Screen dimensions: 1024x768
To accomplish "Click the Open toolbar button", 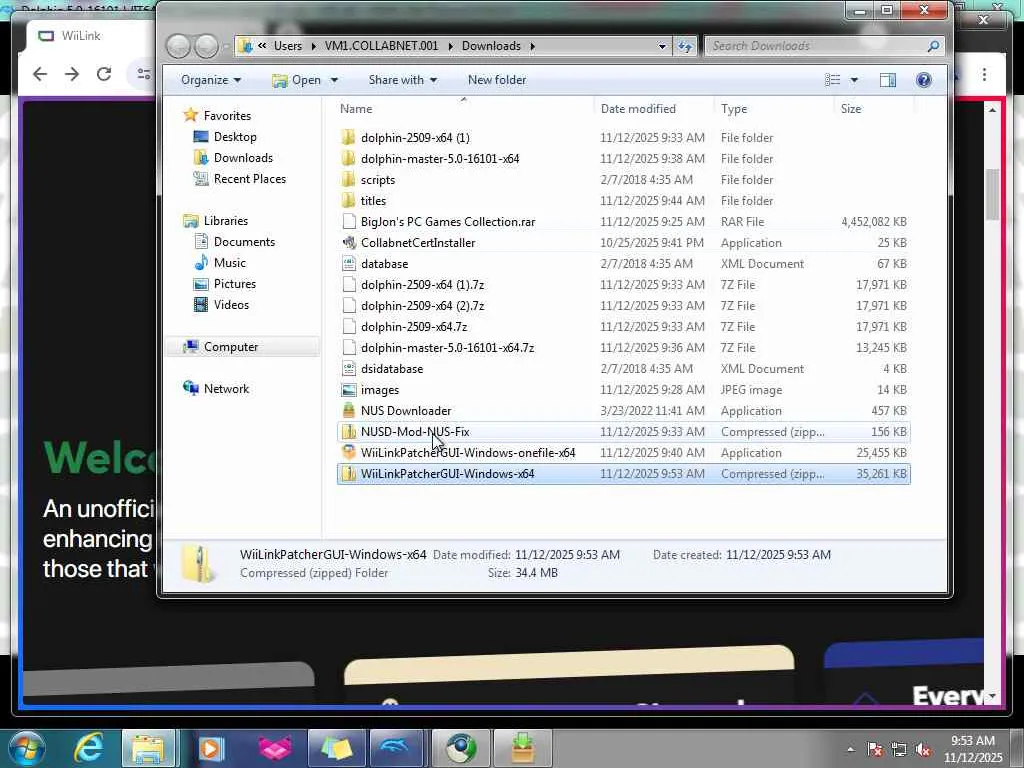I will [297, 80].
